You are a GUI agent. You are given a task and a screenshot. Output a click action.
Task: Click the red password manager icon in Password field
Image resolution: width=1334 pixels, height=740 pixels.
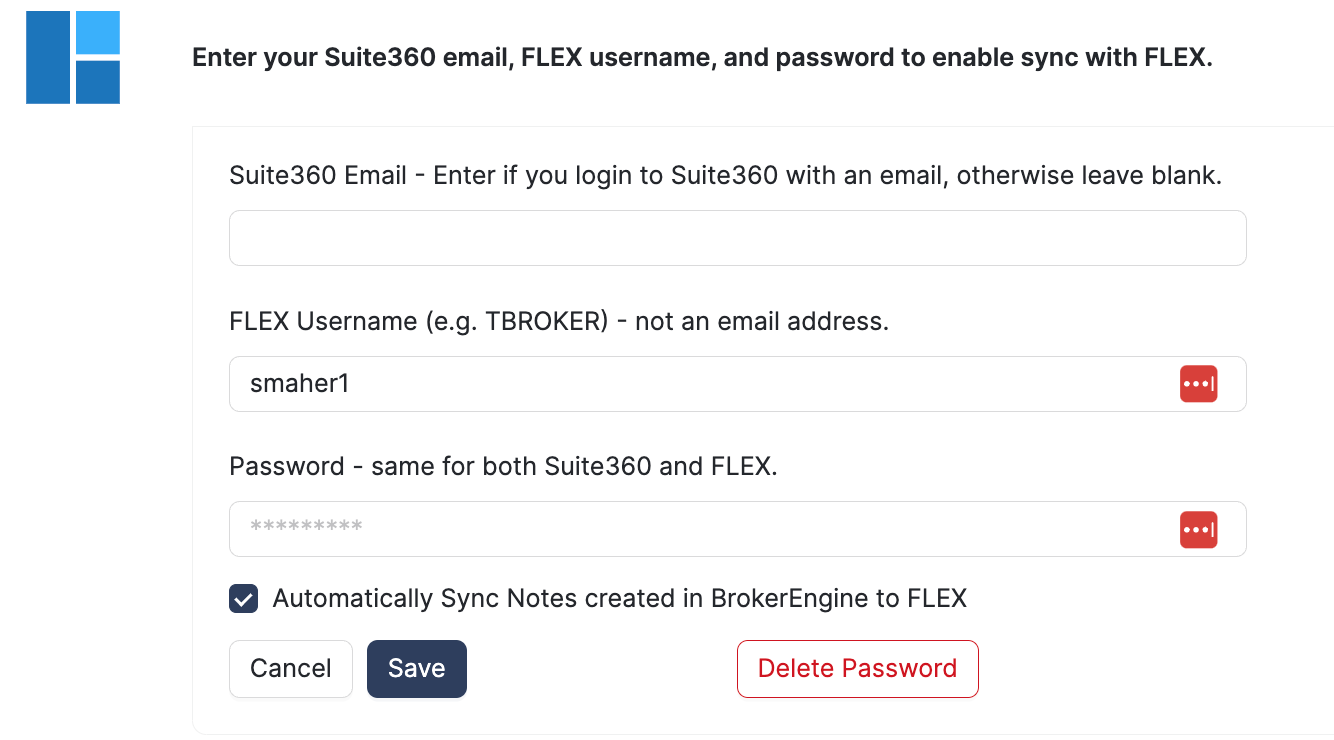pyautogui.click(x=1198, y=529)
